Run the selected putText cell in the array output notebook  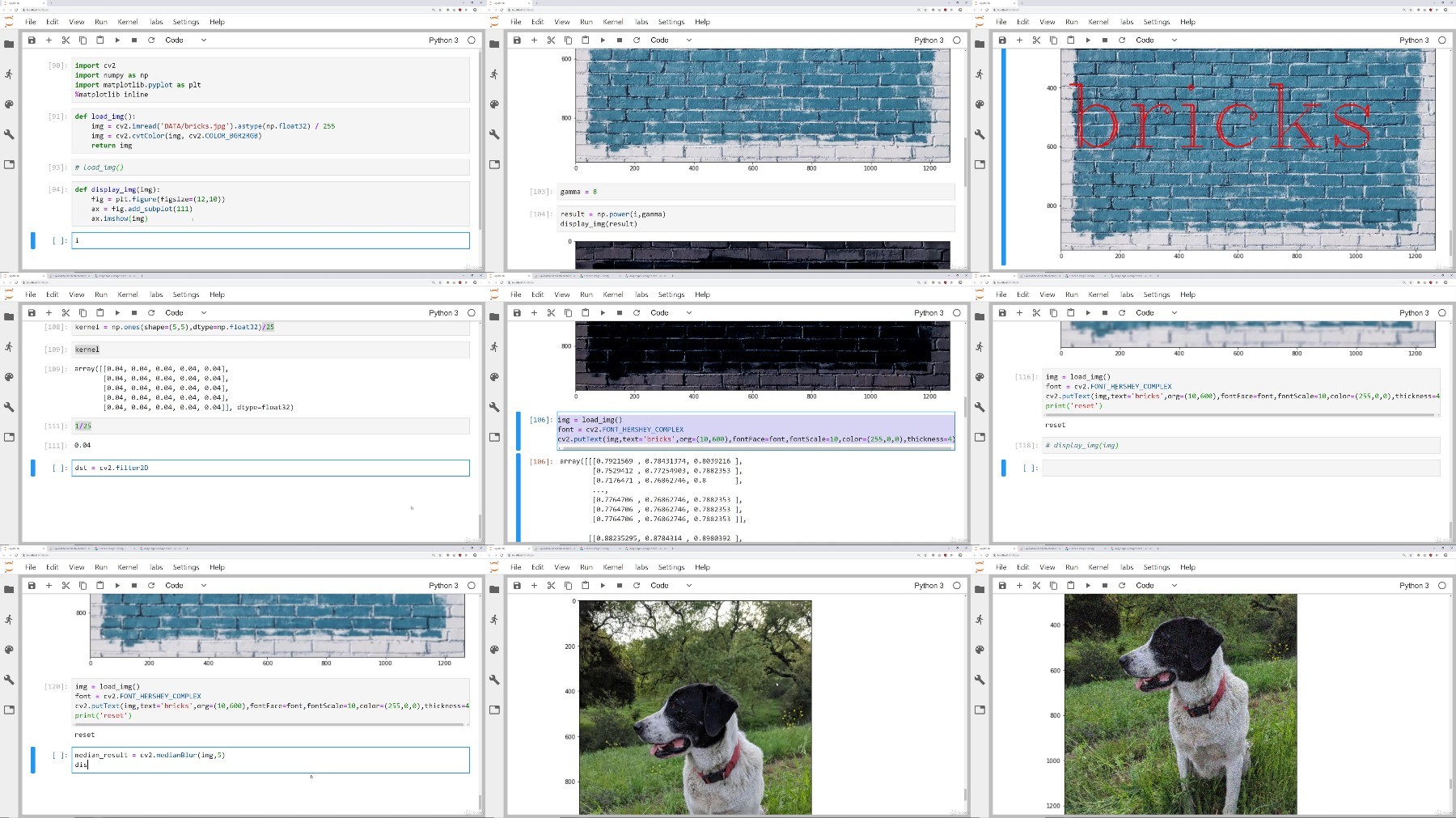click(x=603, y=312)
